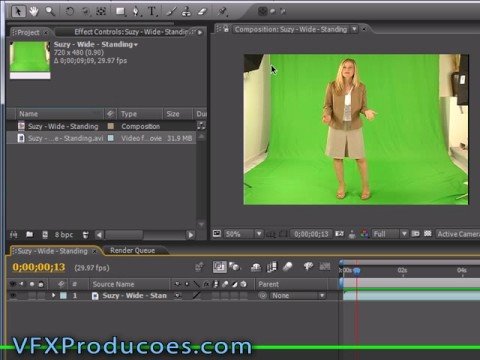Select the Rectangle mask tool
The image size is (480, 360).
(x=120, y=12)
